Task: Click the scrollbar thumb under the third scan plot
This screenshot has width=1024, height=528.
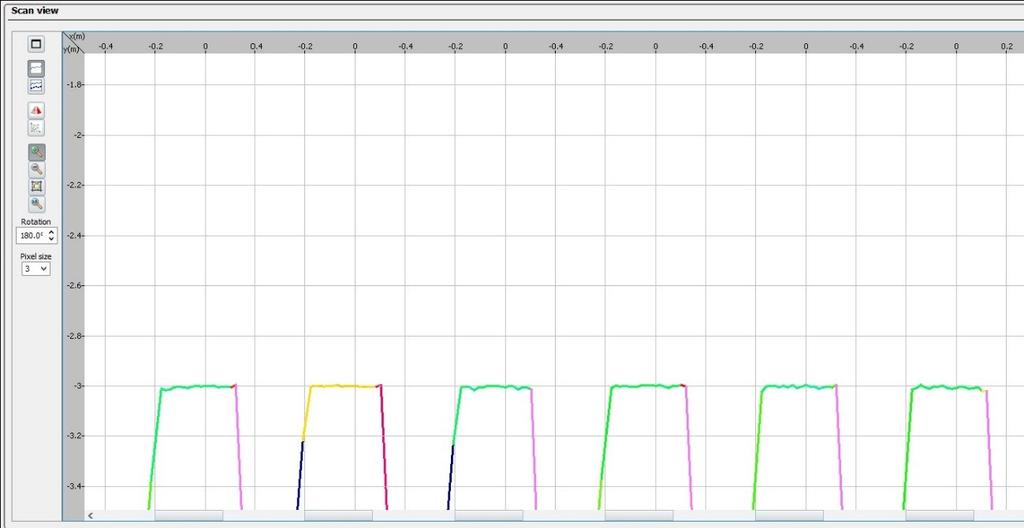Action: point(488,516)
